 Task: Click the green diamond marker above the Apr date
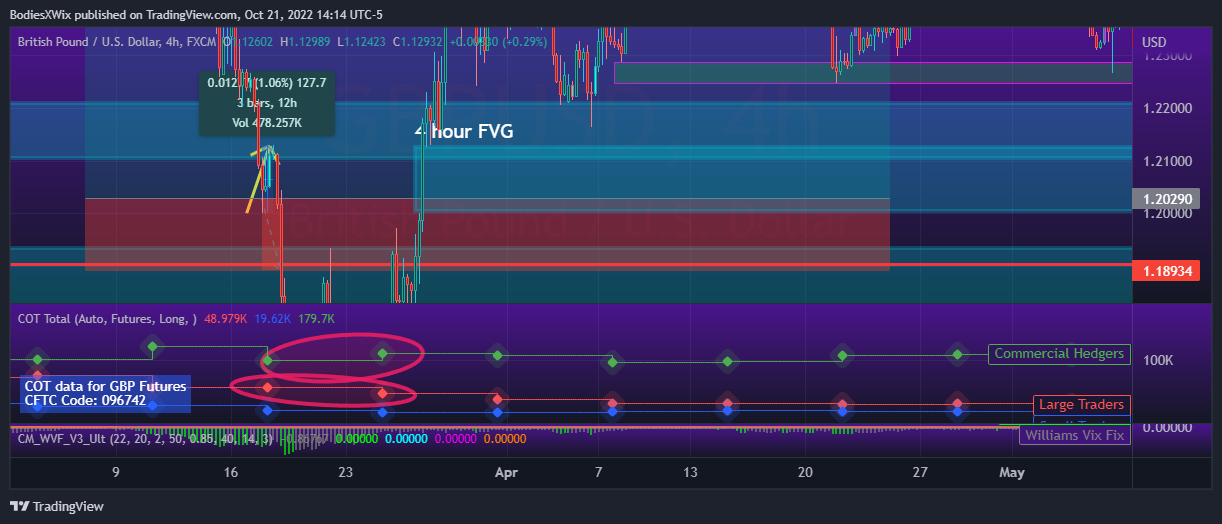pos(497,355)
